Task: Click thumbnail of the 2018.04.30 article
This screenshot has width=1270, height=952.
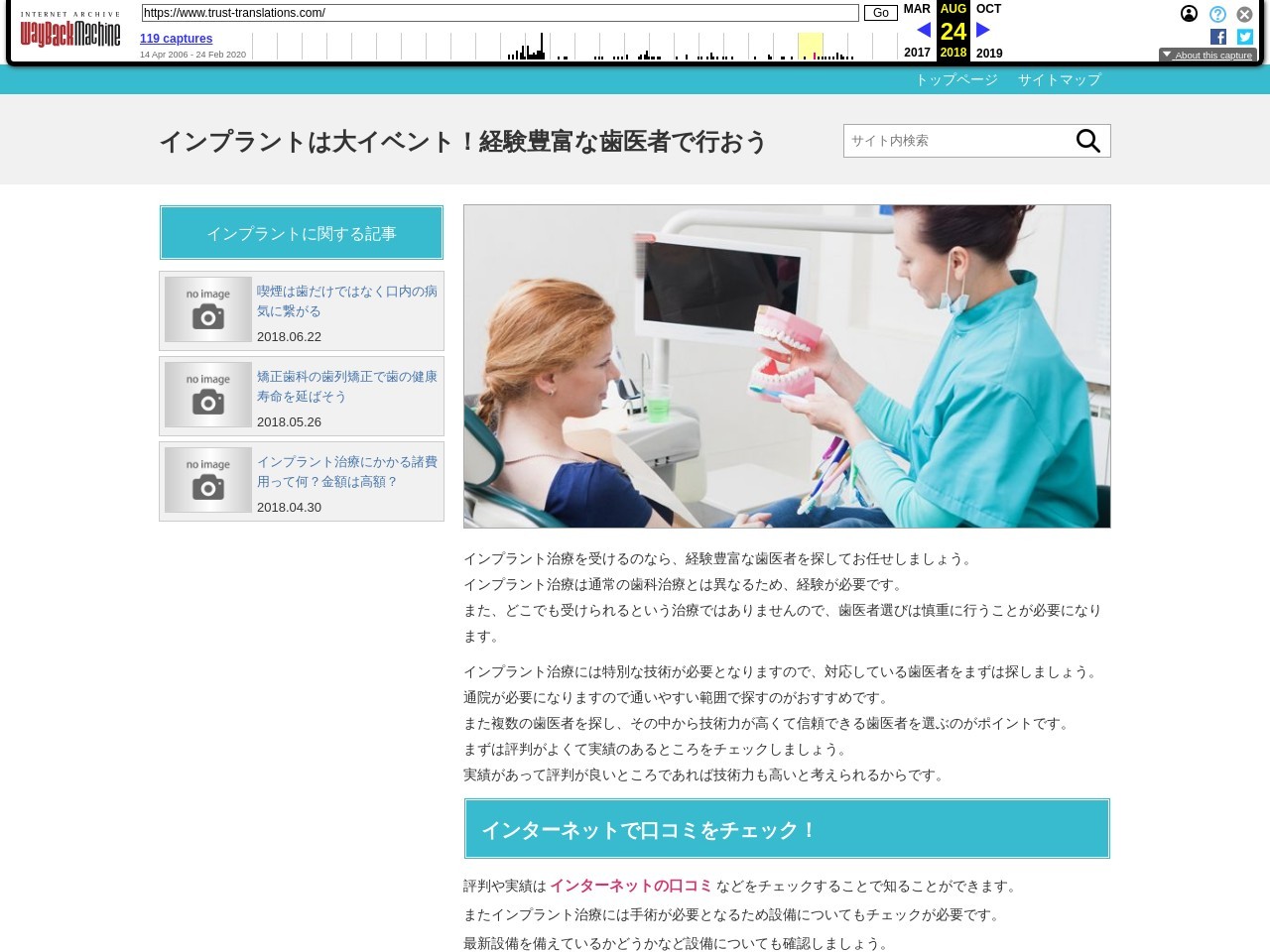Action: [208, 480]
